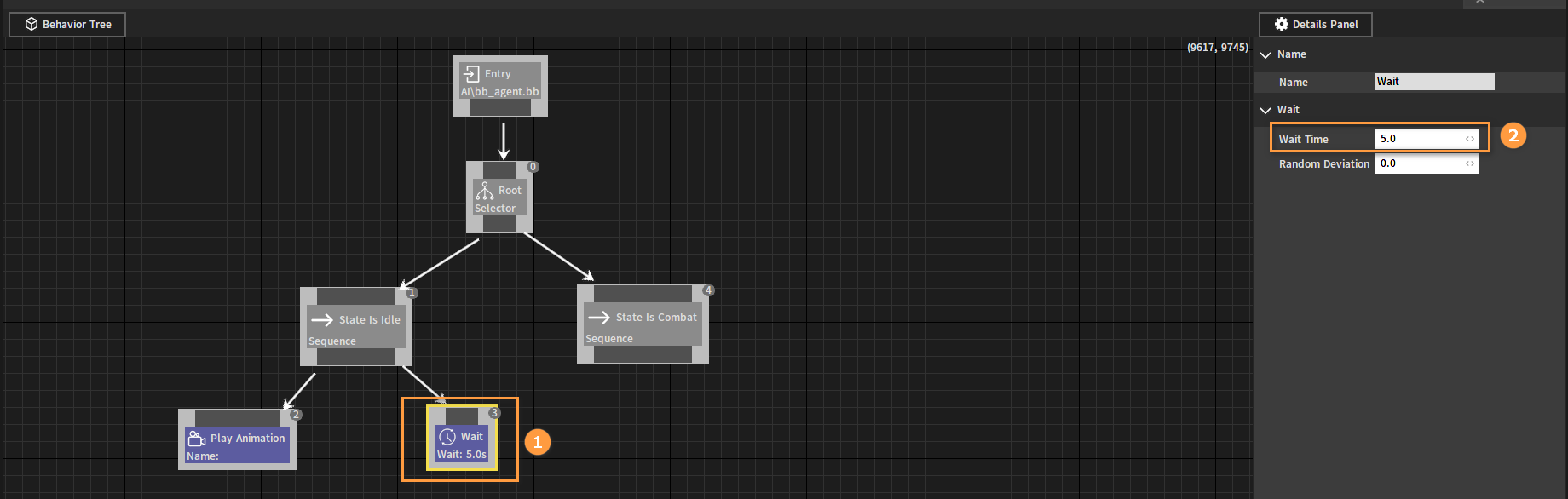The width and height of the screenshot is (1568, 499).
Task: Click the Wait Time spinner arrows
Action: click(x=1470, y=139)
